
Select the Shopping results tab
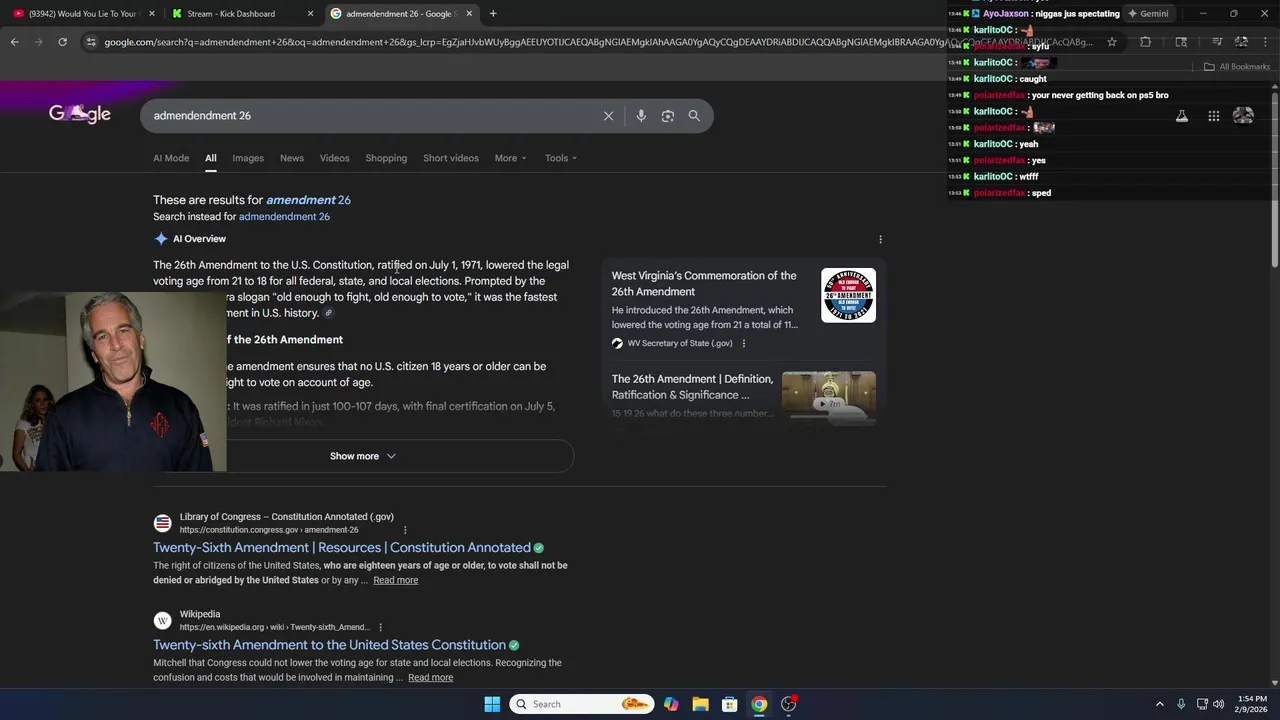tap(386, 158)
